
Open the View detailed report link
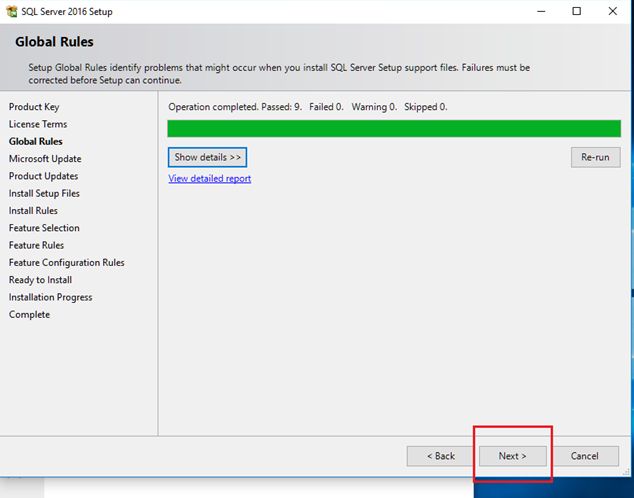point(209,179)
